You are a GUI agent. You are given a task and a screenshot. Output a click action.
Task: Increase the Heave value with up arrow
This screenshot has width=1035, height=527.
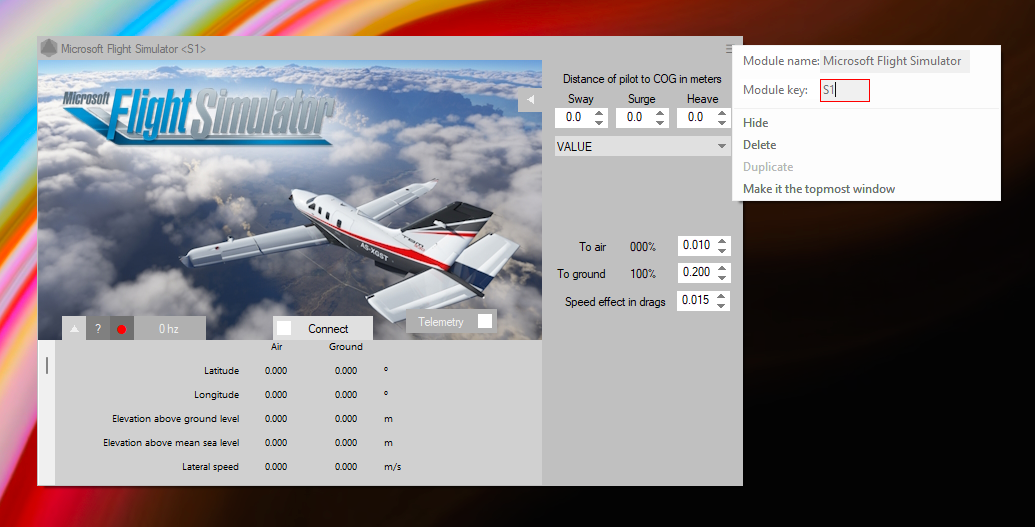point(722,114)
